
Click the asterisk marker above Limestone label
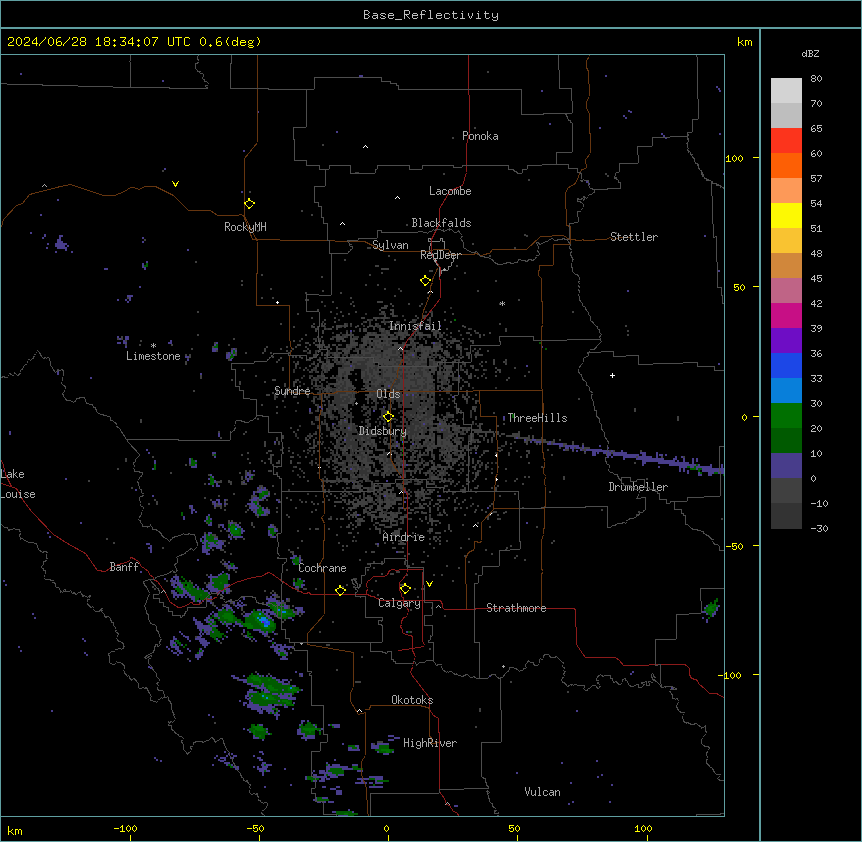click(x=153, y=345)
